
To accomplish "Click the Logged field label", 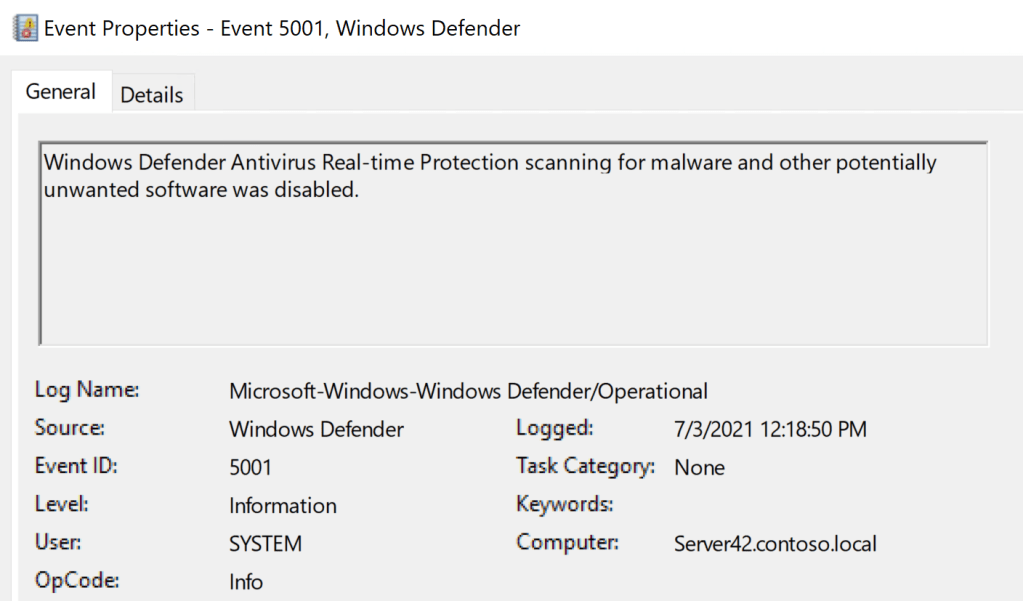I will [x=554, y=429].
